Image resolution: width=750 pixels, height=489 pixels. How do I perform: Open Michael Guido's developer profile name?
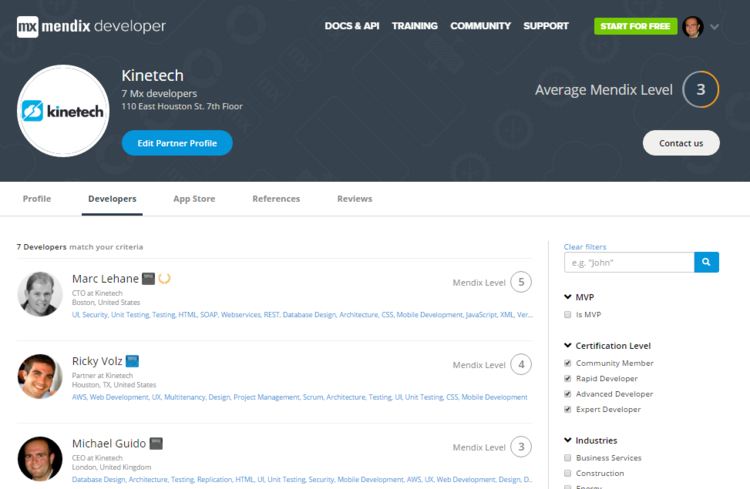pos(109,444)
